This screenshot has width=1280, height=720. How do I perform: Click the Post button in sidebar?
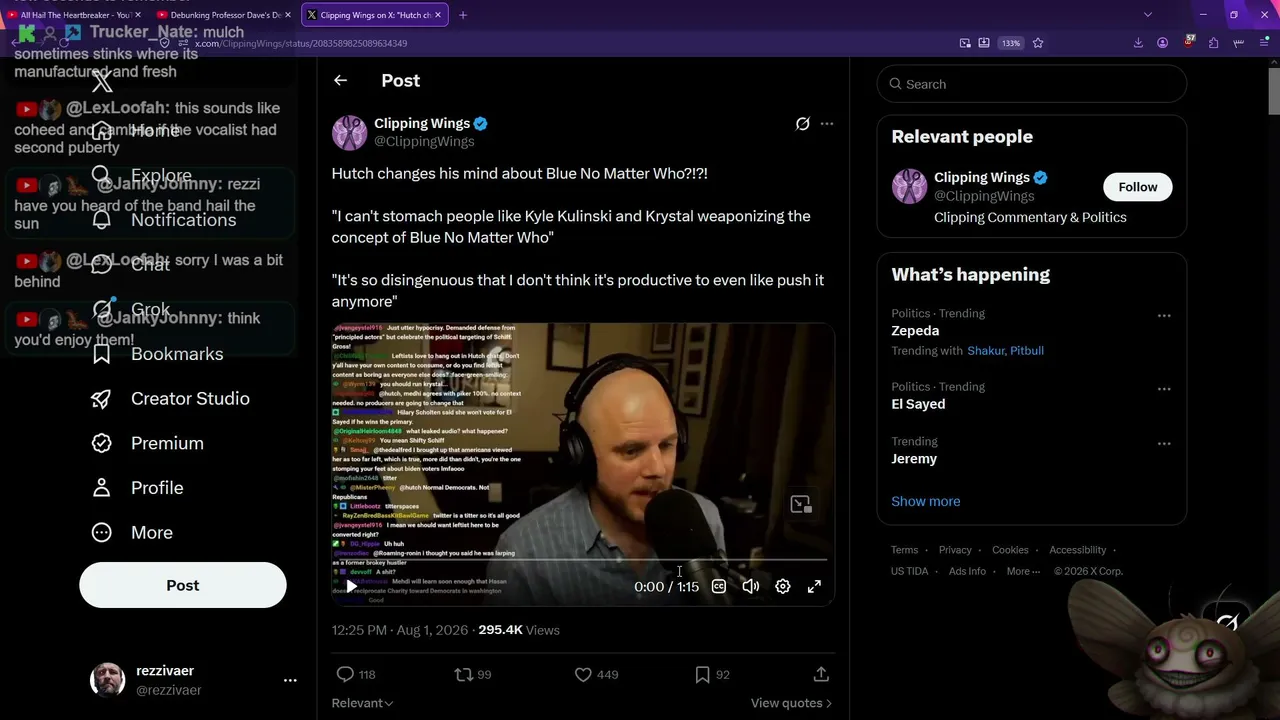pos(183,585)
